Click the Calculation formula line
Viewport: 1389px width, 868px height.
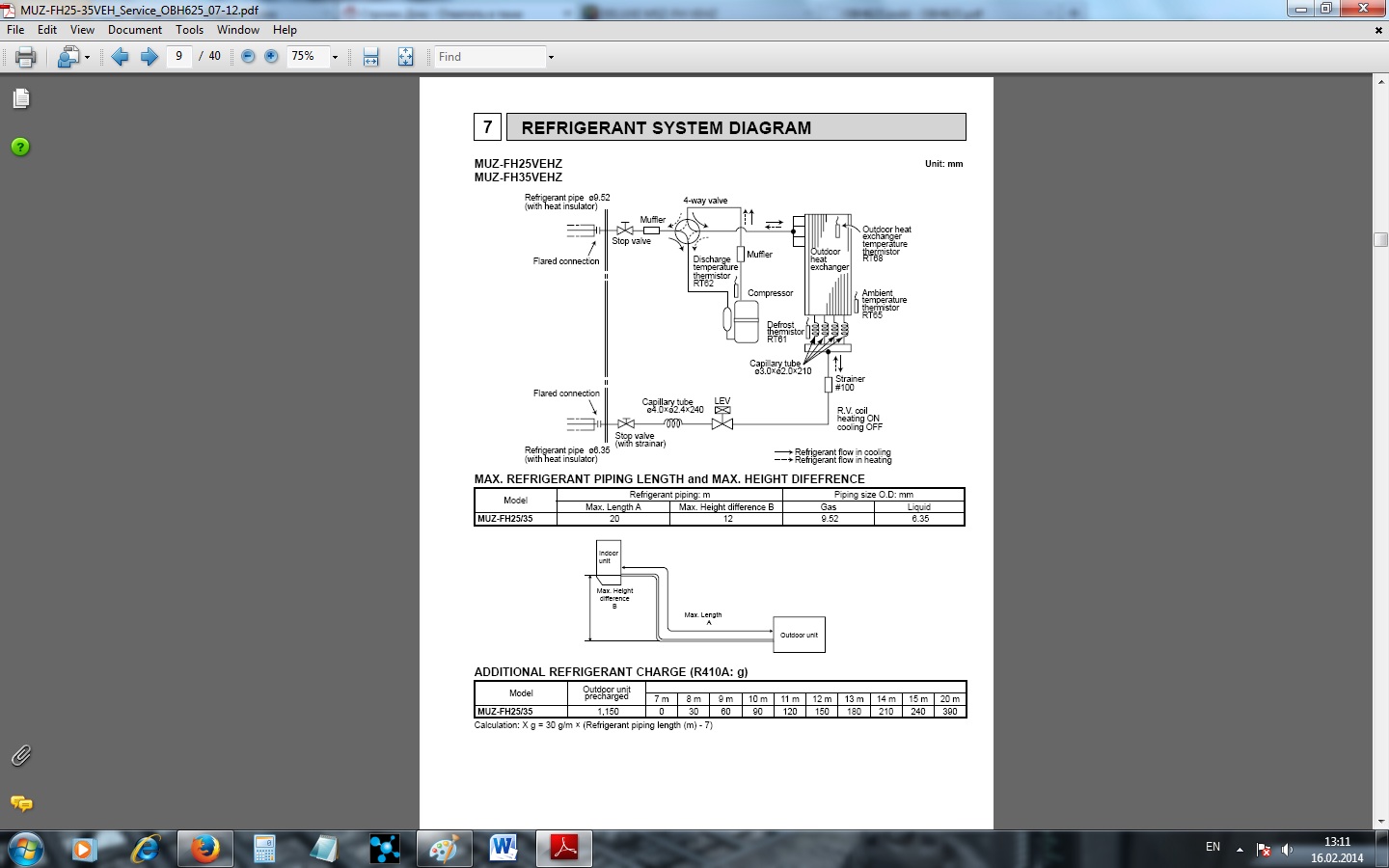[593, 725]
